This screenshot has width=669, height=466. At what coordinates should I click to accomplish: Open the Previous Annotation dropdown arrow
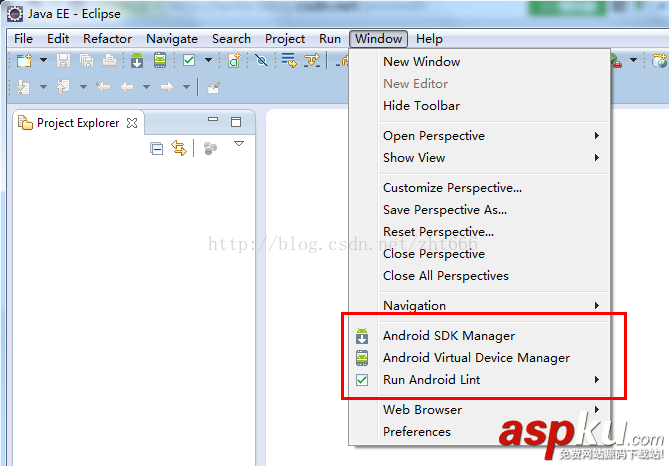tap(84, 87)
